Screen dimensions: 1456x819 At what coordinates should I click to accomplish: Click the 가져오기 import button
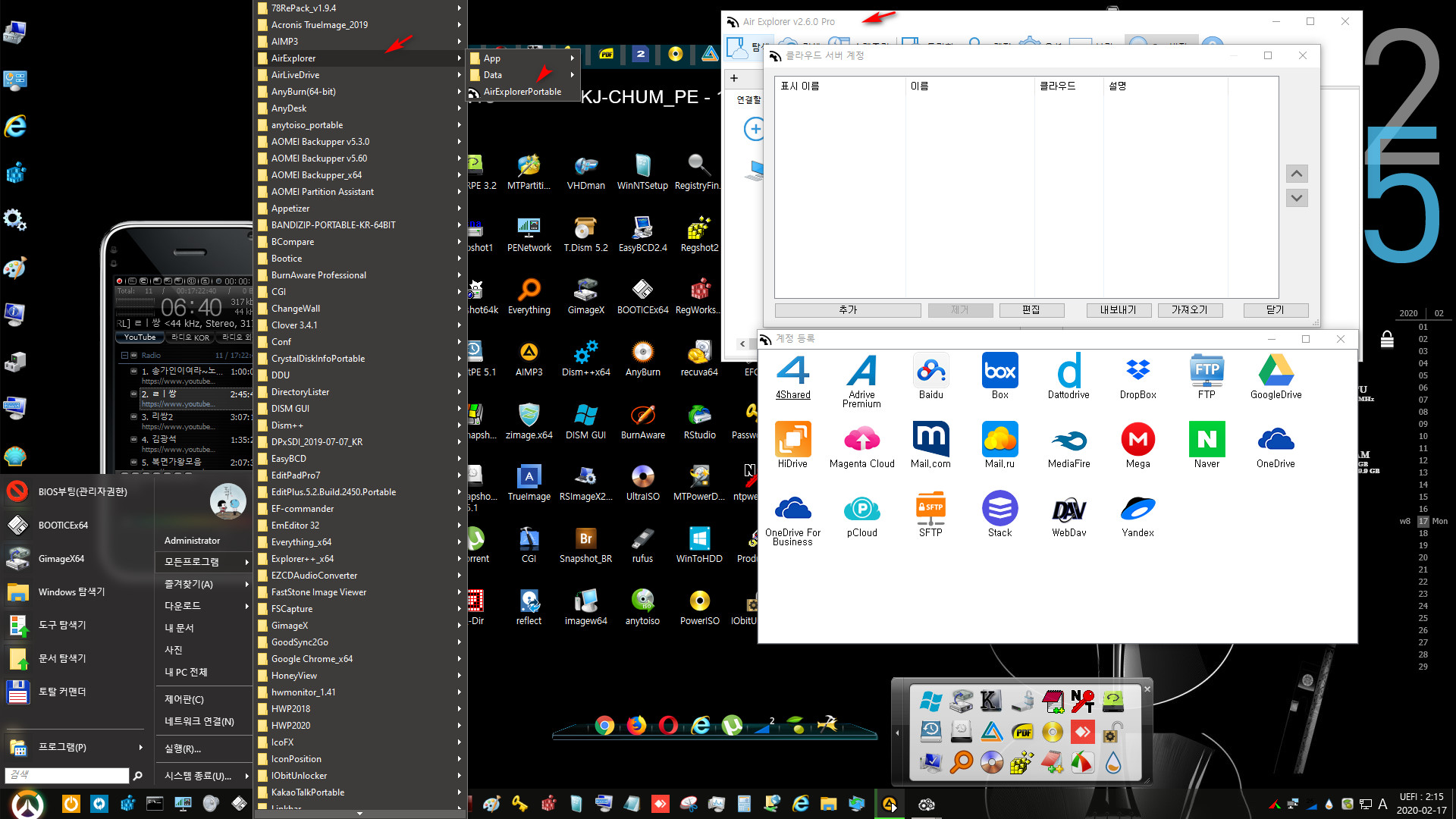(1190, 310)
